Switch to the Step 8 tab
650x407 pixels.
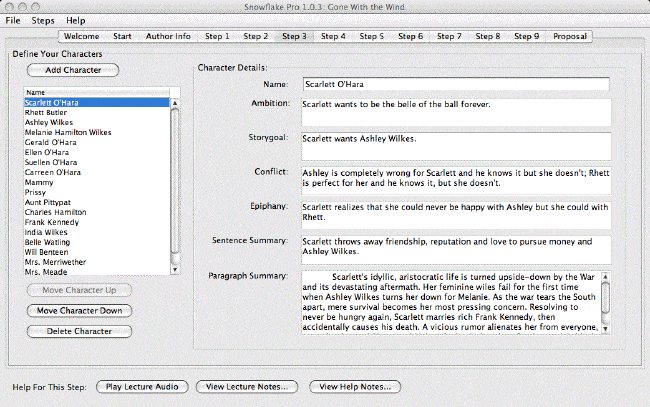click(488, 36)
